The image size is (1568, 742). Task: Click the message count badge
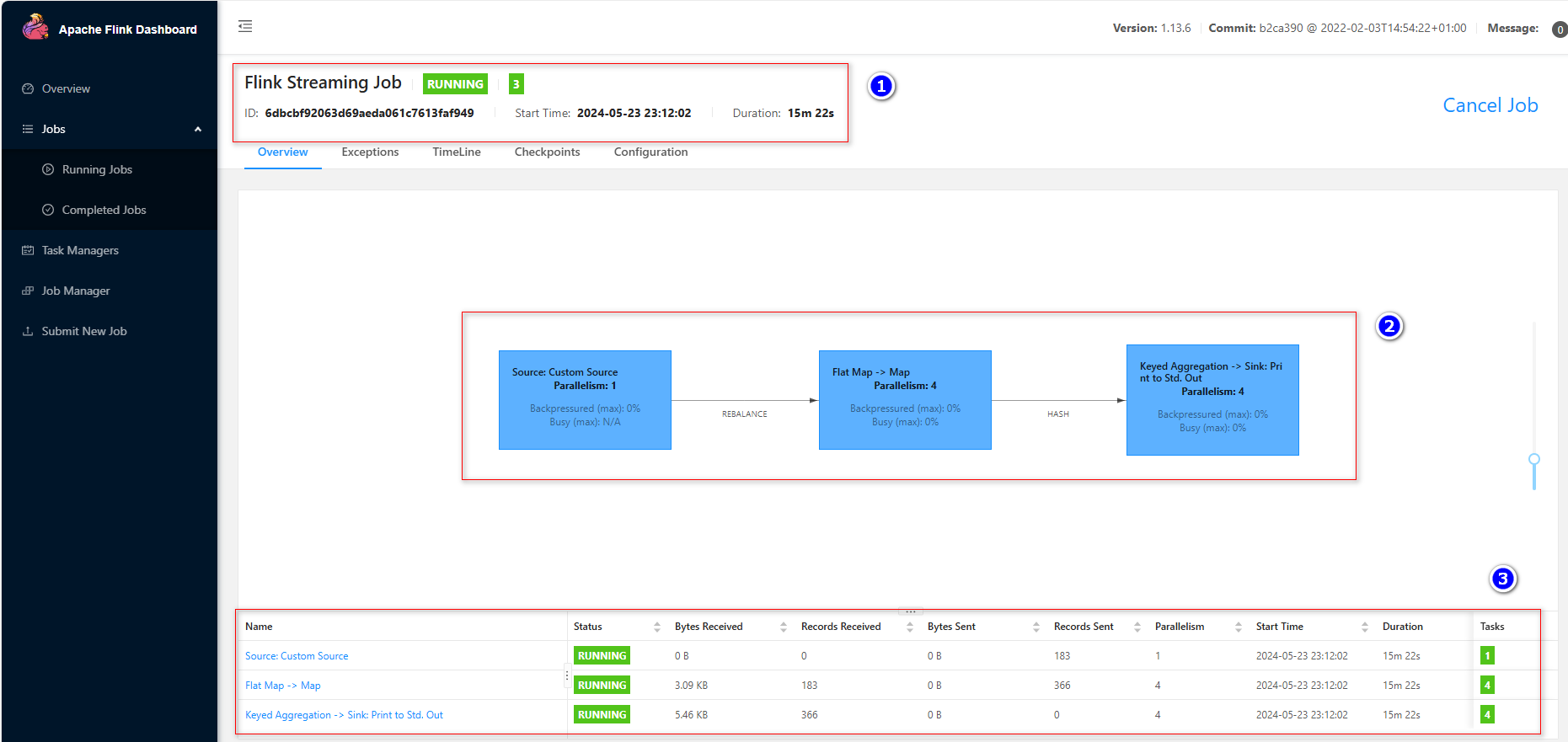click(x=1560, y=29)
